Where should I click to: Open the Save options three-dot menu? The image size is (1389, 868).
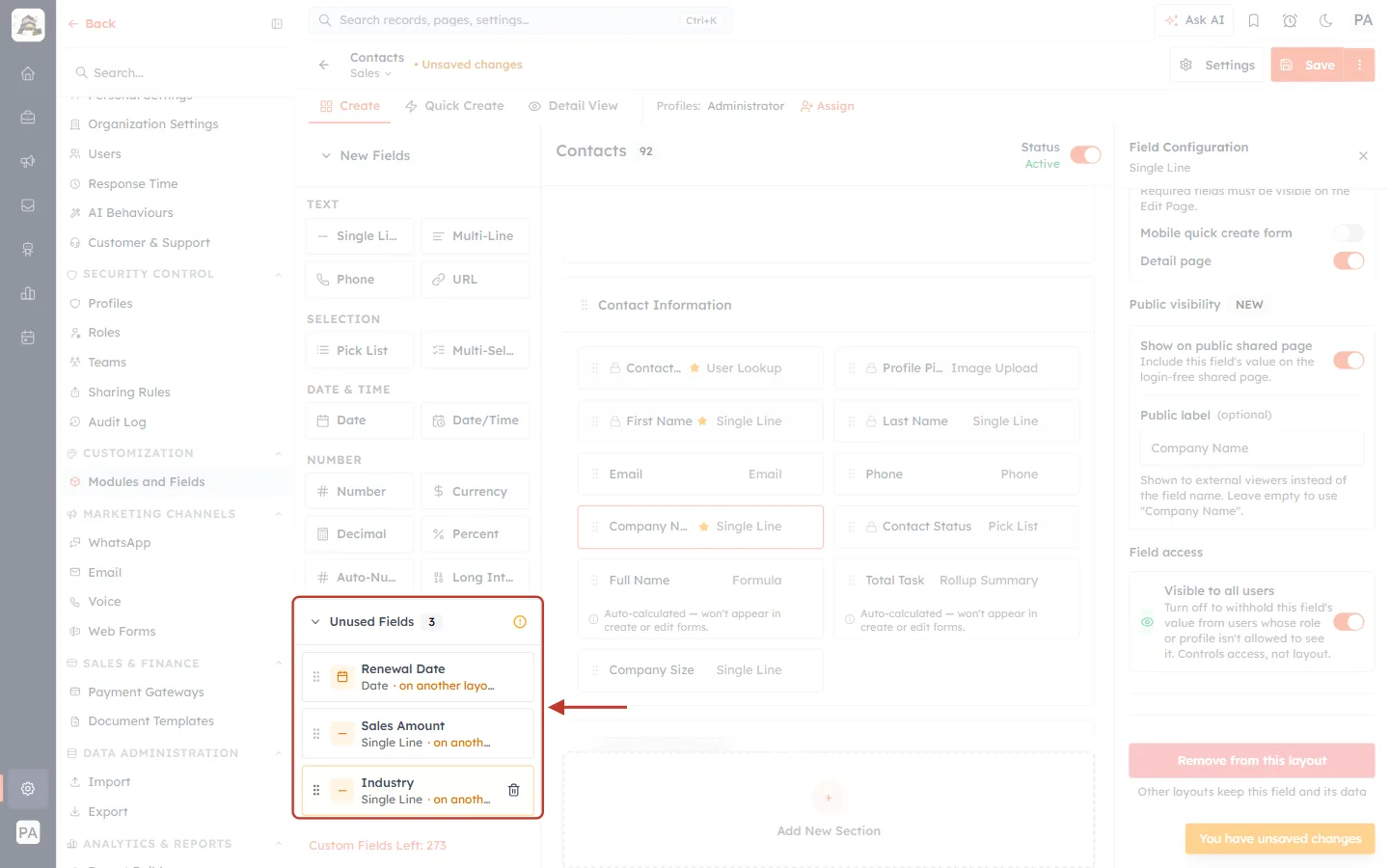1360,65
